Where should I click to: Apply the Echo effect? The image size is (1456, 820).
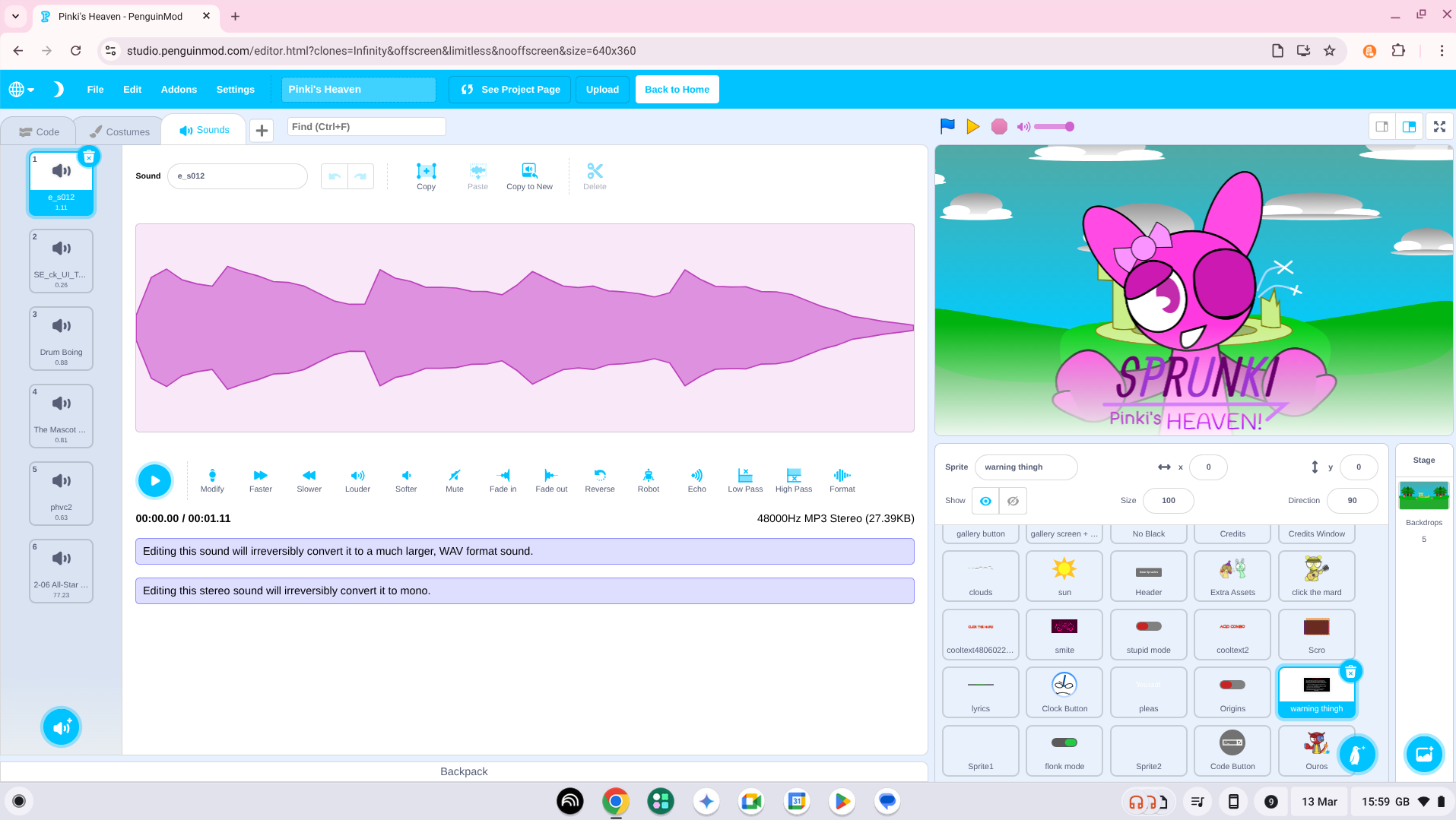coord(697,480)
